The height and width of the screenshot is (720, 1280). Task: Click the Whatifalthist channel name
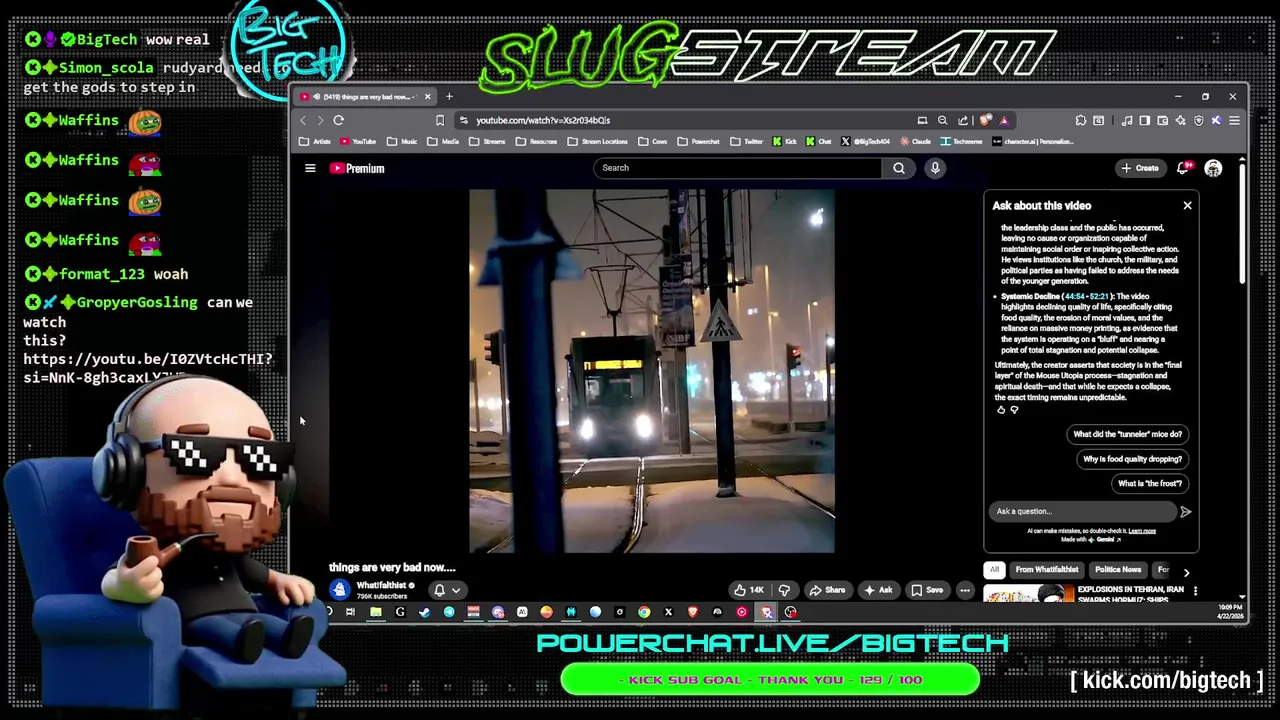pos(381,586)
